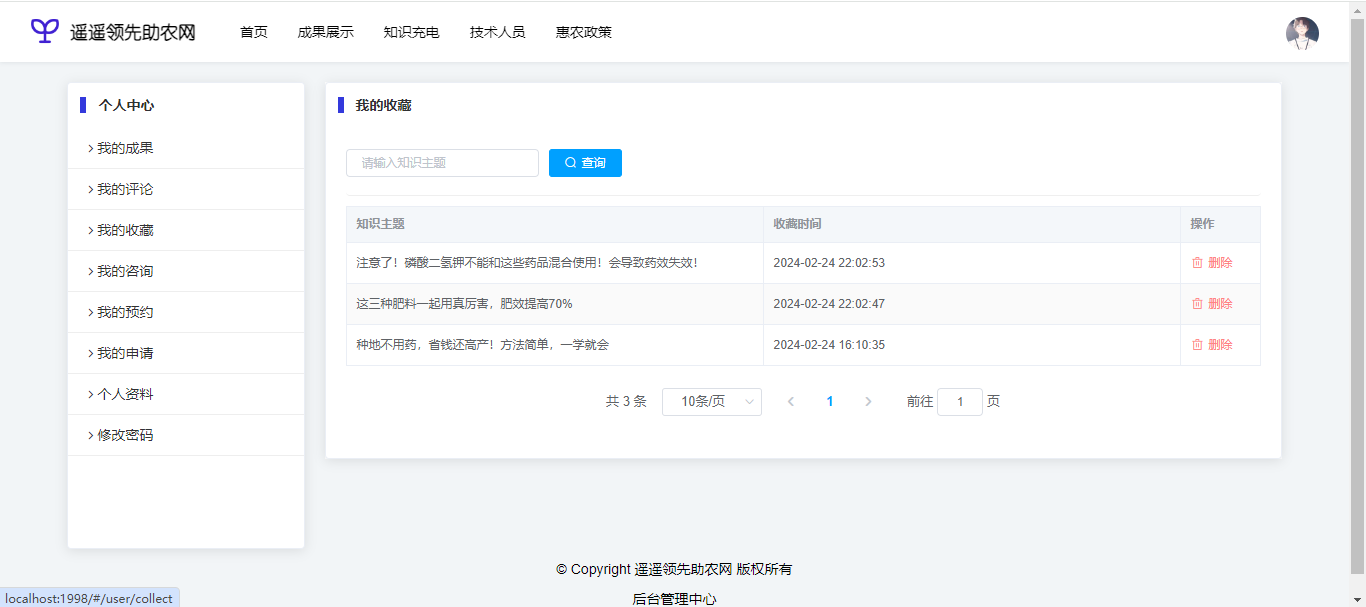
Task: Open 首页 in top navigation
Action: coord(254,32)
